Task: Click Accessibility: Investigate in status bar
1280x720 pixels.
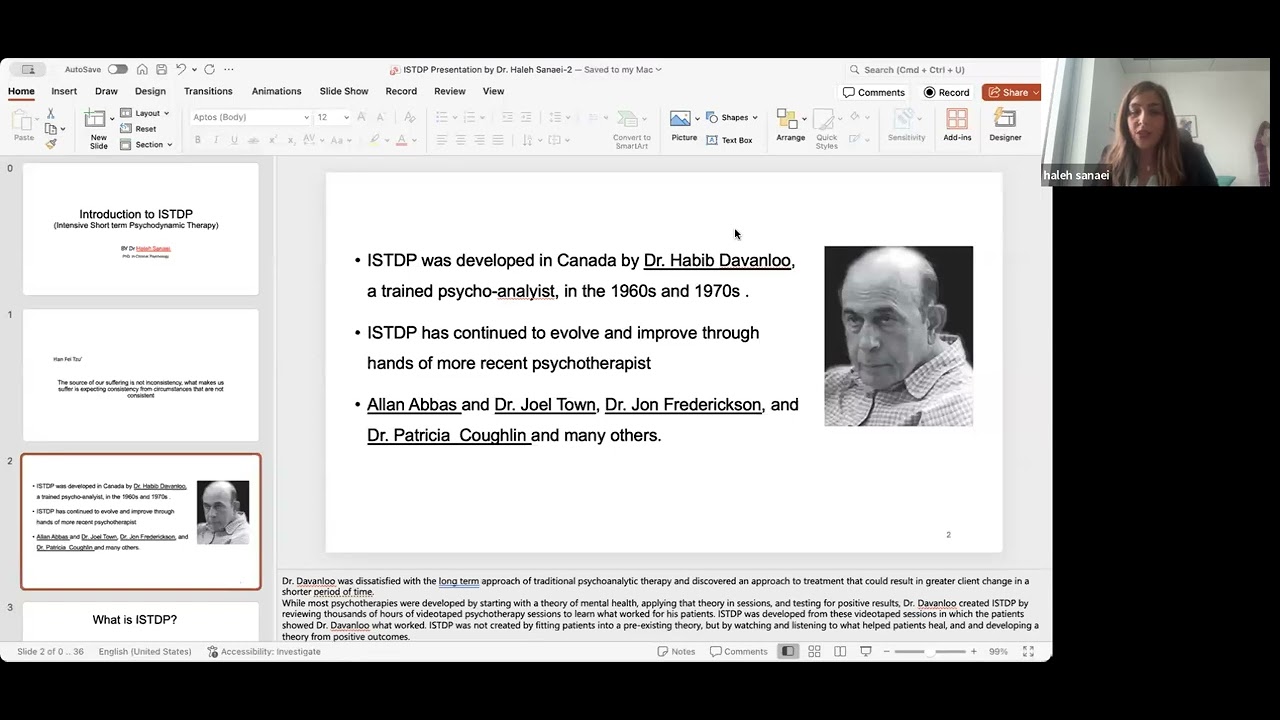Action: pos(264,652)
